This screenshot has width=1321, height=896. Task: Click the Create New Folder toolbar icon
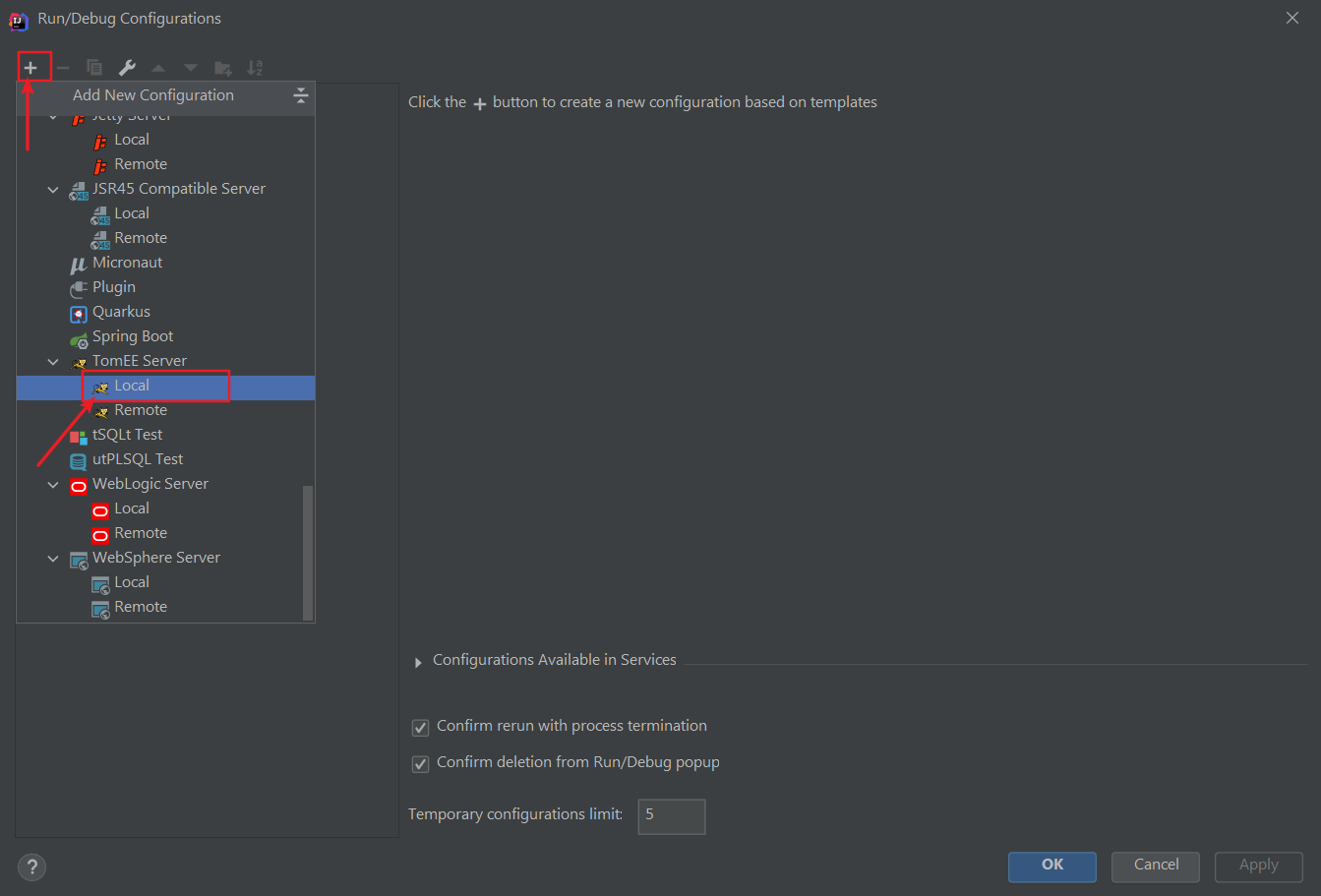point(223,68)
